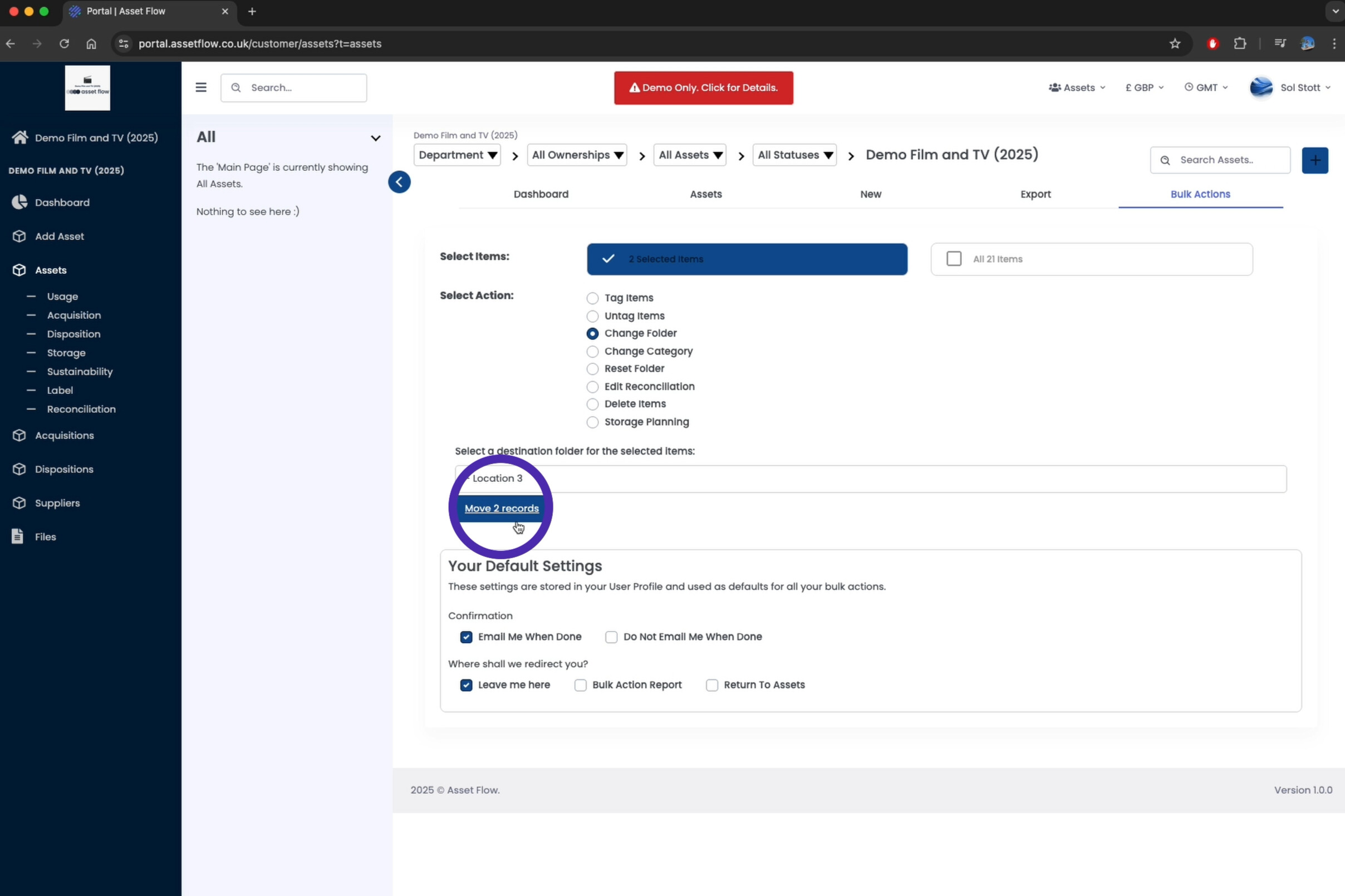Click the red ad blocker extension icon
The image size is (1345, 896).
(x=1213, y=43)
